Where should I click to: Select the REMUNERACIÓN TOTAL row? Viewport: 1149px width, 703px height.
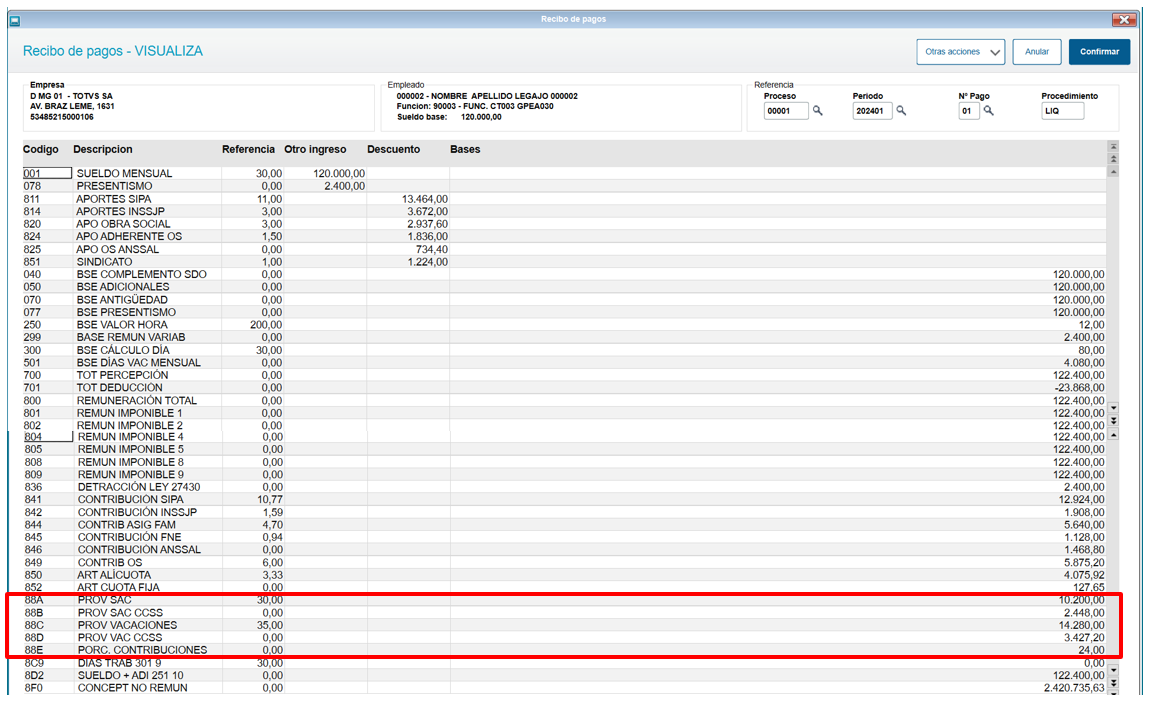point(564,401)
